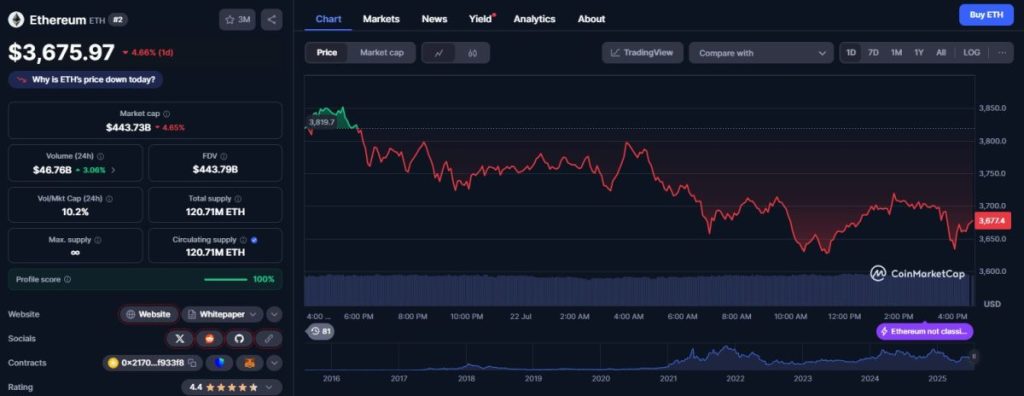The width and height of the screenshot is (1024, 396).
Task: Click the 3,819.7 opening price label
Action: [321, 122]
